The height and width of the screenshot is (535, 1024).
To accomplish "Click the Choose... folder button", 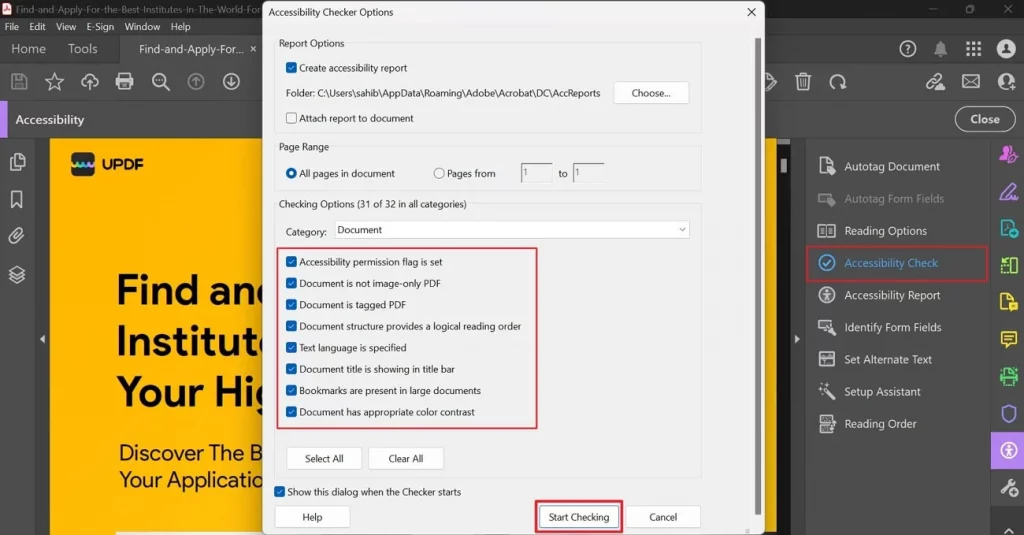I will pyautogui.click(x=651, y=93).
